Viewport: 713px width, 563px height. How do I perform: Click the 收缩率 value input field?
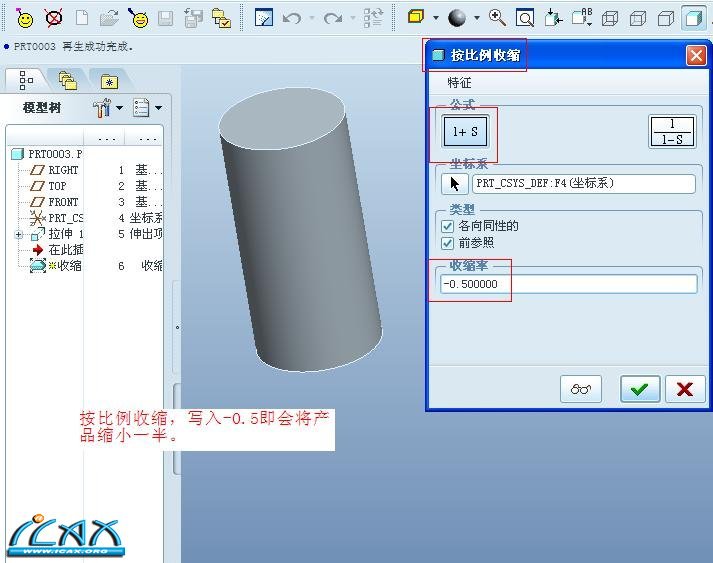[x=568, y=284]
